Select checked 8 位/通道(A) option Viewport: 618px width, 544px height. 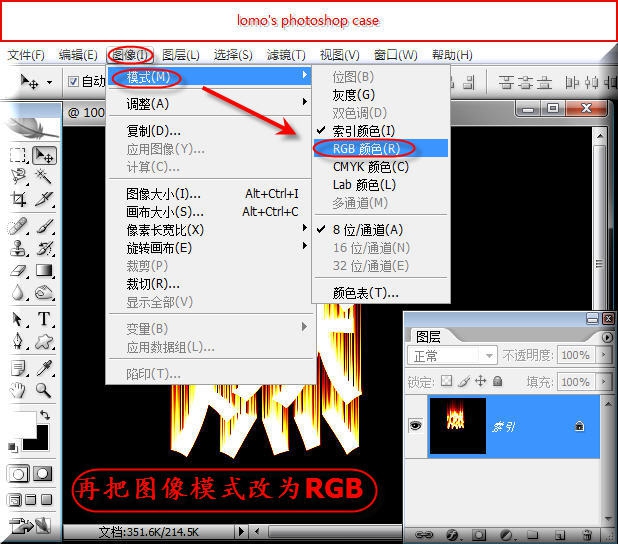[381, 229]
